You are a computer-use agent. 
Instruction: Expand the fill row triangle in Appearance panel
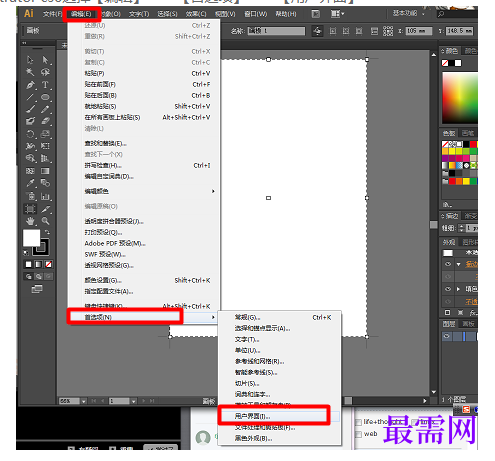click(458, 289)
